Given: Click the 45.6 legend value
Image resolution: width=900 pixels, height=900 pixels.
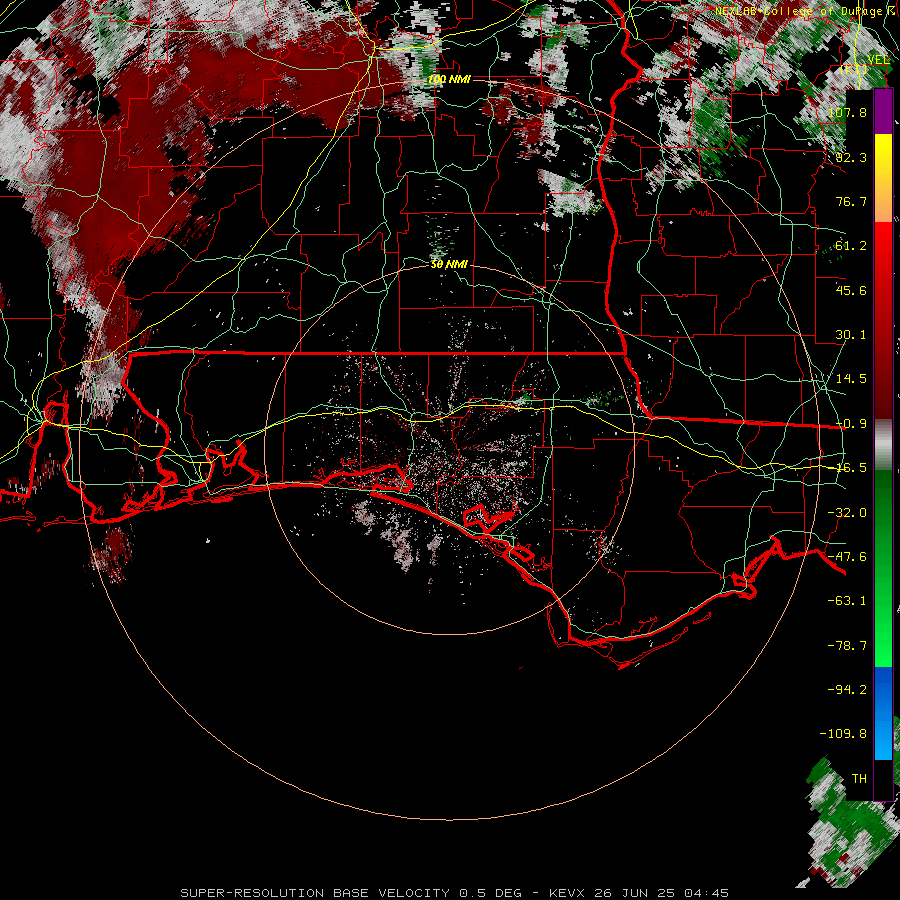Looking at the screenshot, I should click(x=851, y=290).
